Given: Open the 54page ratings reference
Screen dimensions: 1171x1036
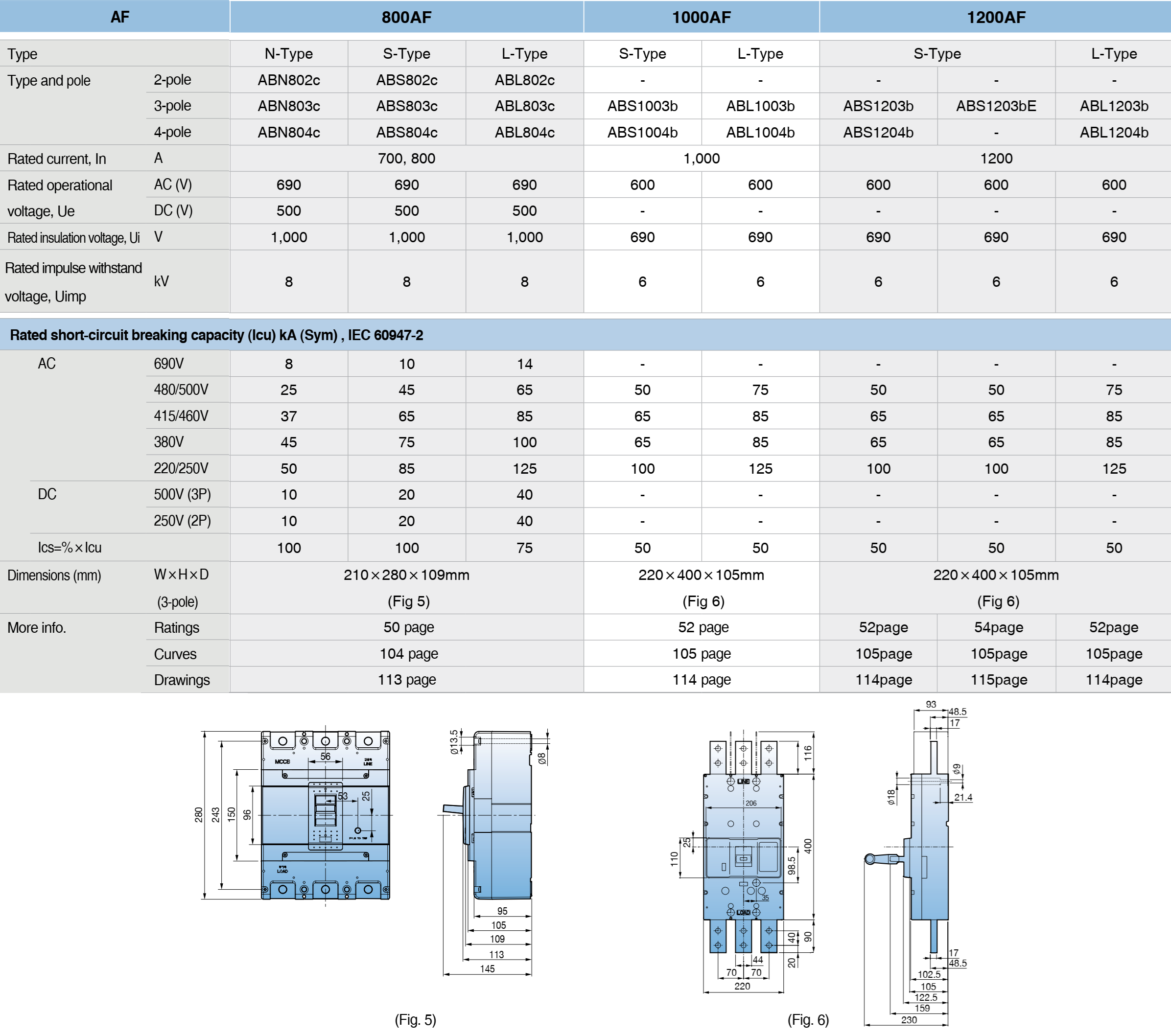Looking at the screenshot, I should (x=998, y=627).
